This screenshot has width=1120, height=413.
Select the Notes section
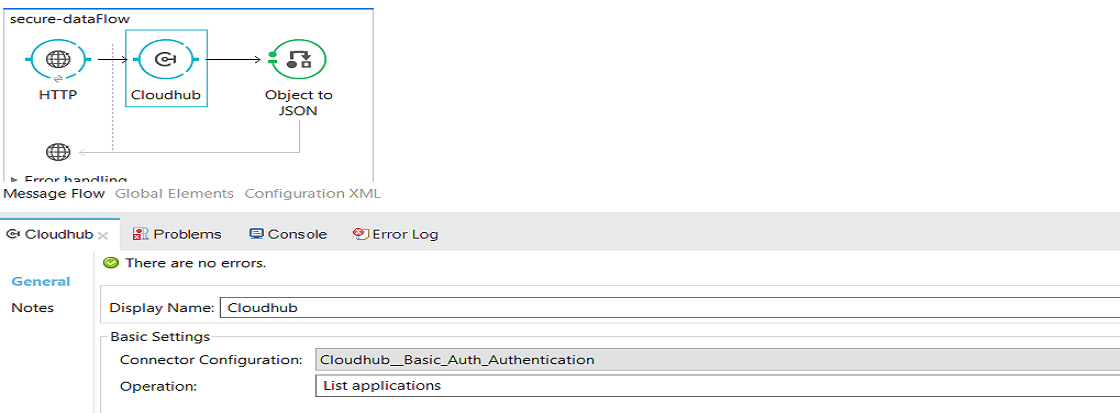(x=33, y=308)
